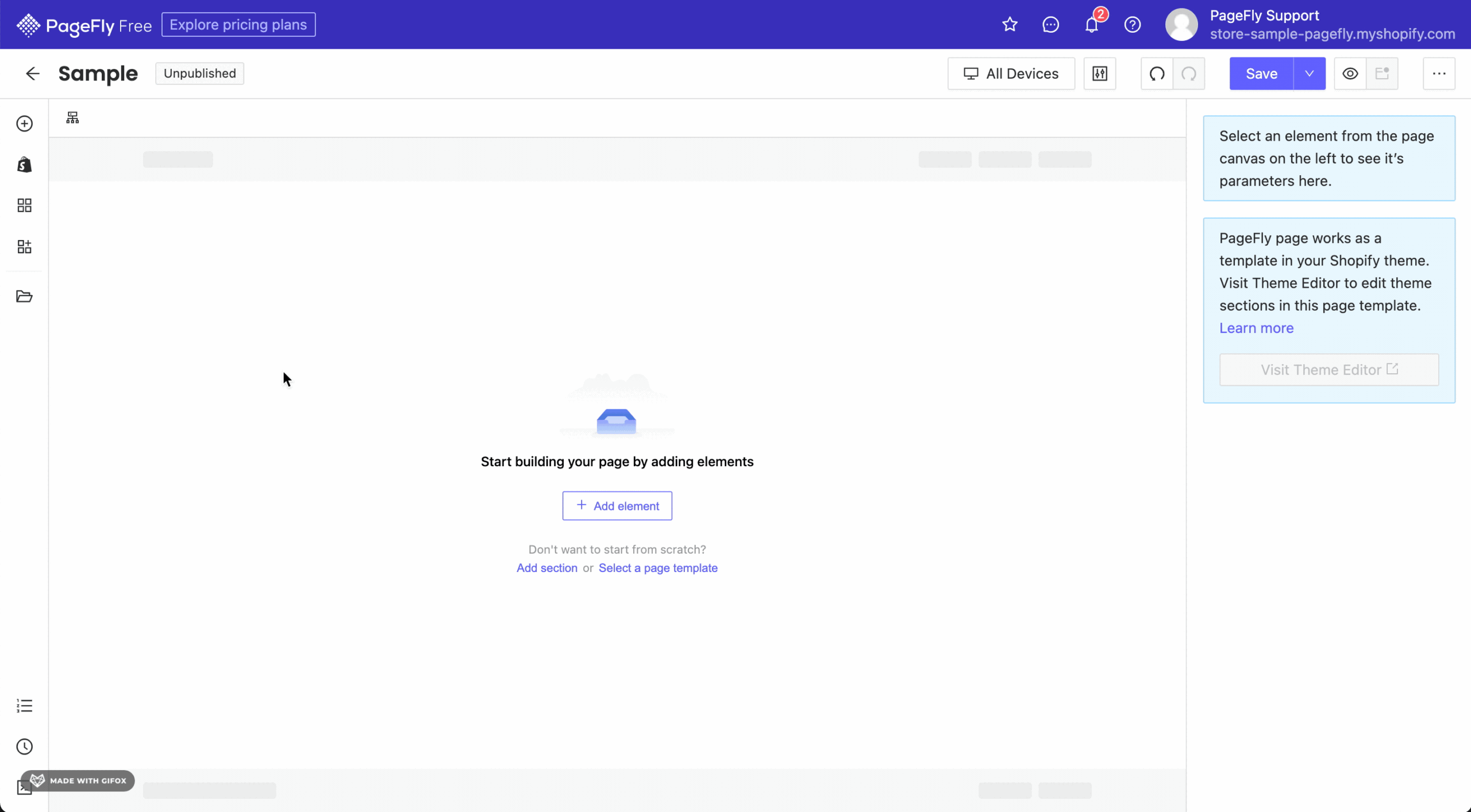Click the Sample page title
Screen dimensions: 1471x812
click(98, 74)
